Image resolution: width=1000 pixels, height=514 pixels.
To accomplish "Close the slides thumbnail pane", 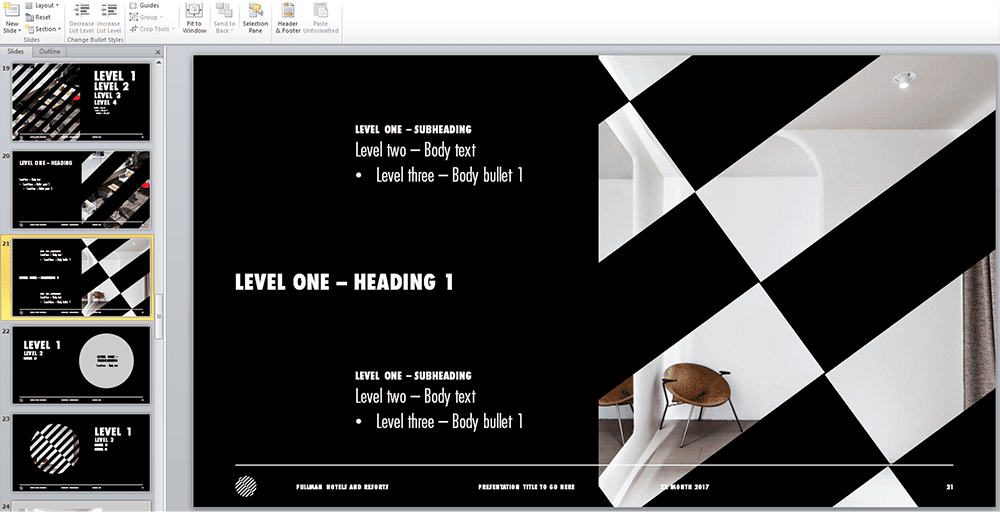I will pos(158,52).
